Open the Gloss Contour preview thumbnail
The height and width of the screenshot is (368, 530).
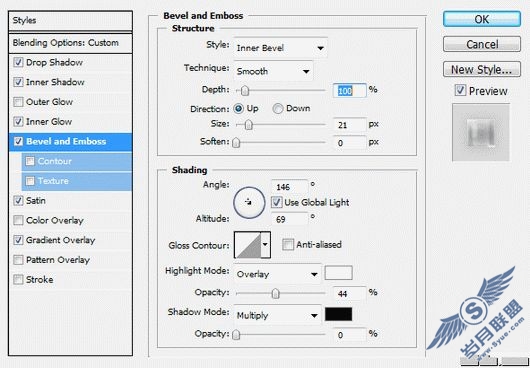248,245
